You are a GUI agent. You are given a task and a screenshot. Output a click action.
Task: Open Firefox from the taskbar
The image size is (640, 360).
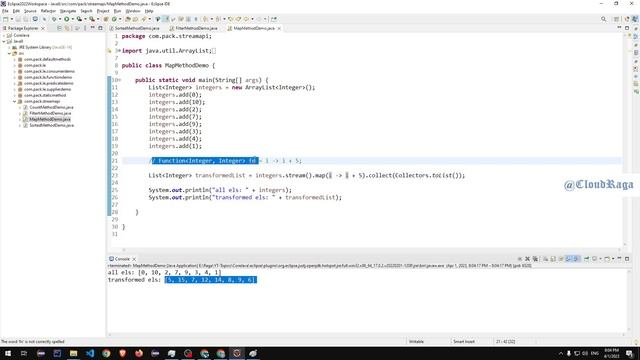pyautogui.click(x=139, y=353)
